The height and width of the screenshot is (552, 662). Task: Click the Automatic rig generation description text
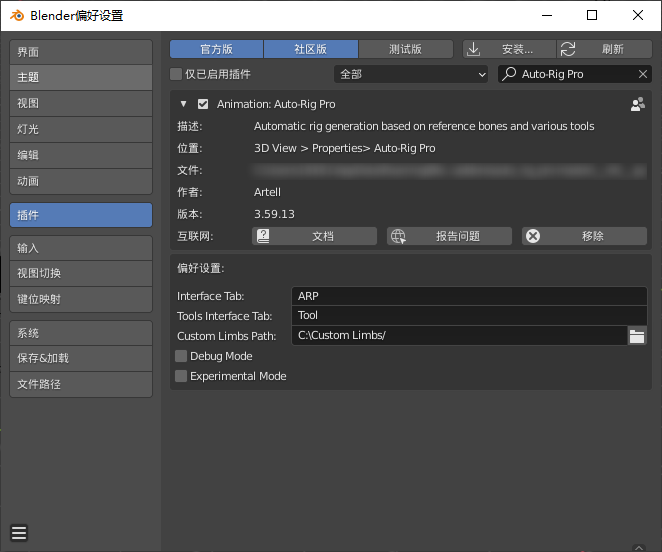424,126
